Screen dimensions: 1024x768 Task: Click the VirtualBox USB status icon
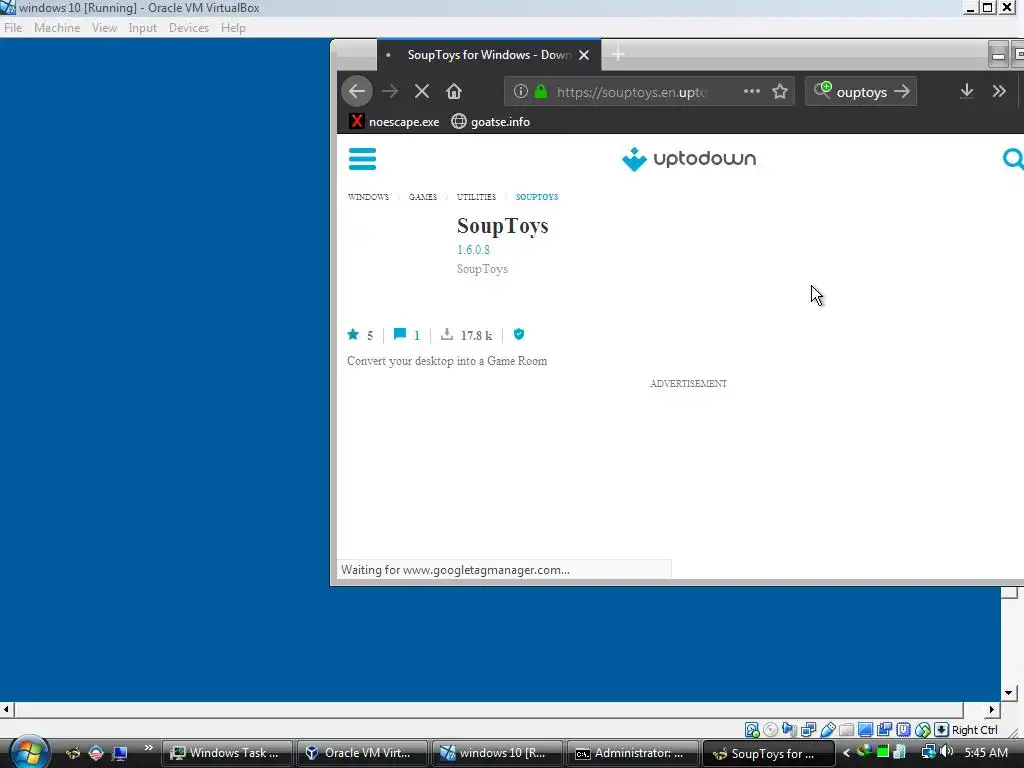[828, 729]
